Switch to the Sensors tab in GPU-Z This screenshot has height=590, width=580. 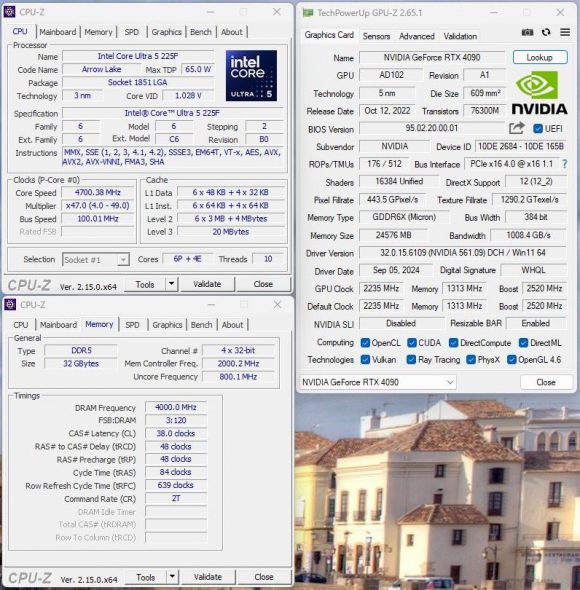[376, 36]
